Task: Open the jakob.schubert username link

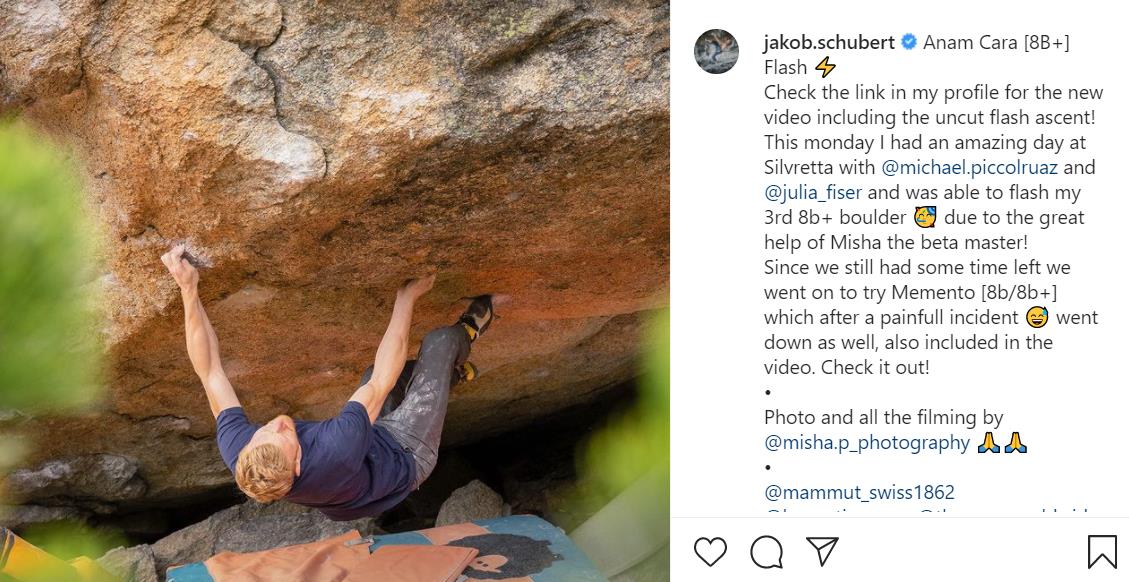Action: [829, 42]
